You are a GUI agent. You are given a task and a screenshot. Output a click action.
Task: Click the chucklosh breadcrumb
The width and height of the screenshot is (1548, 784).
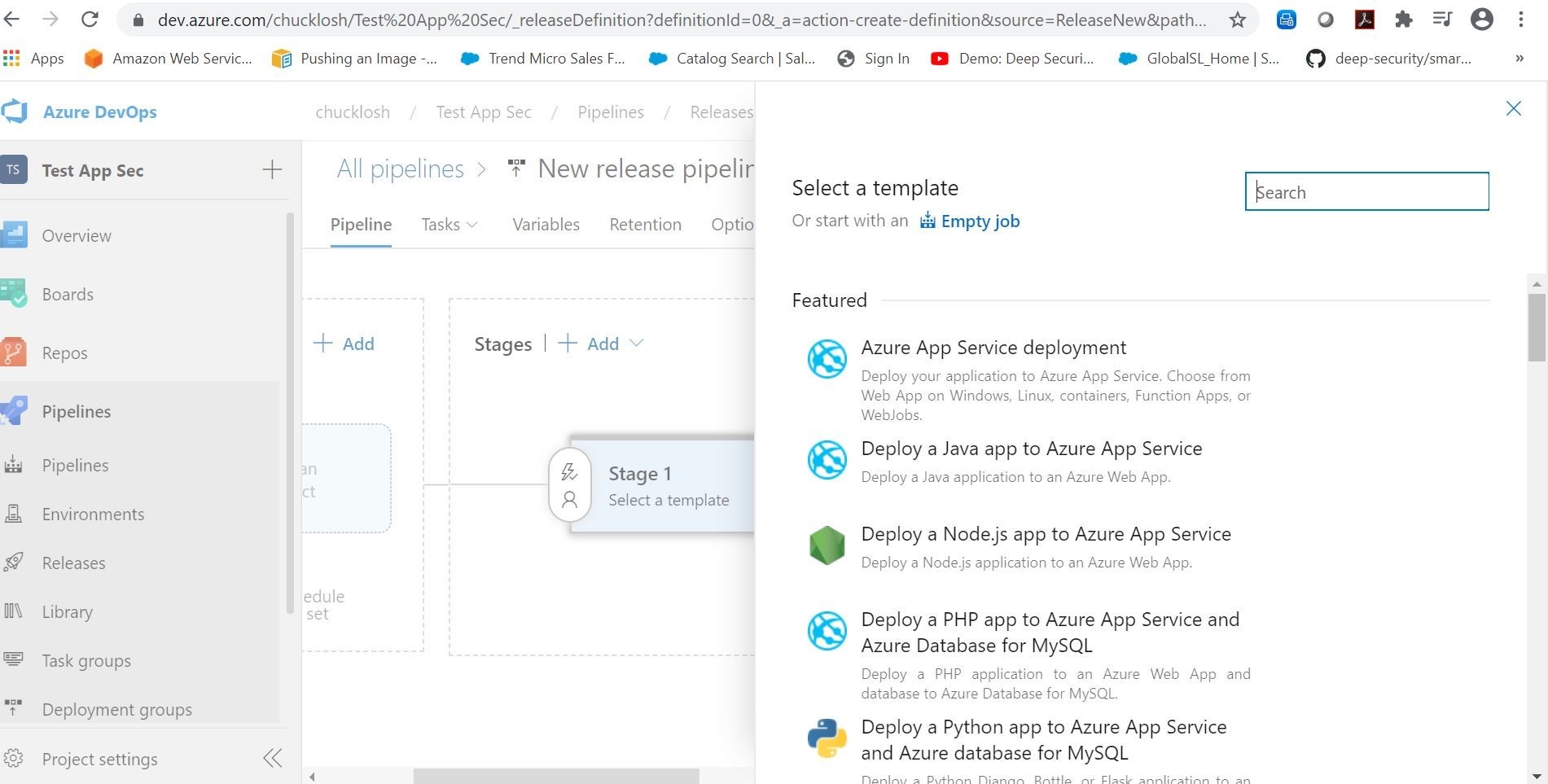pos(353,112)
